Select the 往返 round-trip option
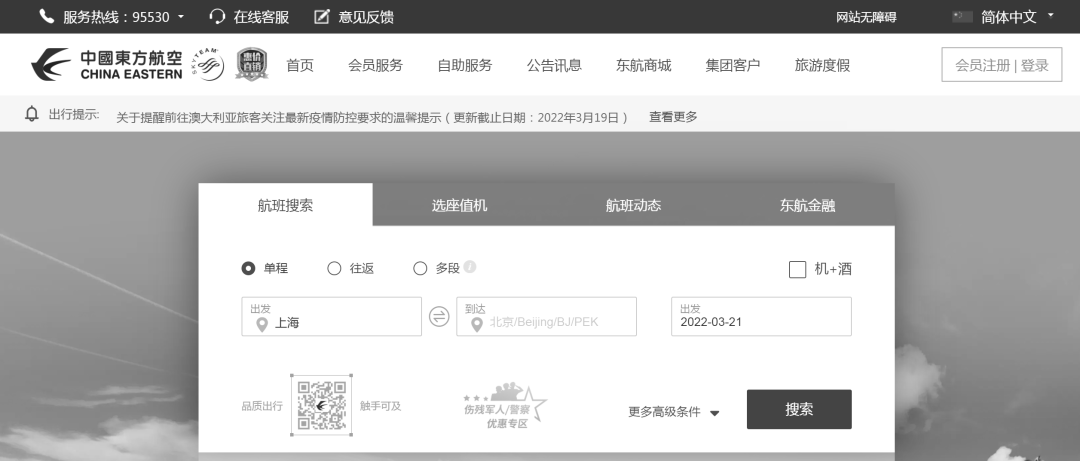This screenshot has width=1080, height=461. point(335,268)
